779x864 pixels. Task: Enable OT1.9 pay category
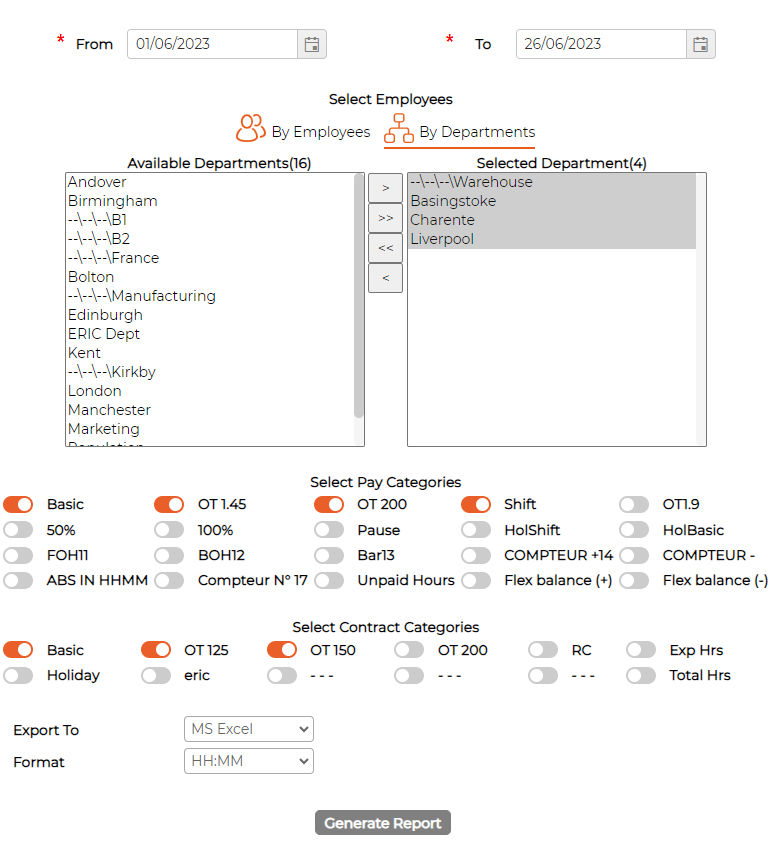click(x=634, y=504)
